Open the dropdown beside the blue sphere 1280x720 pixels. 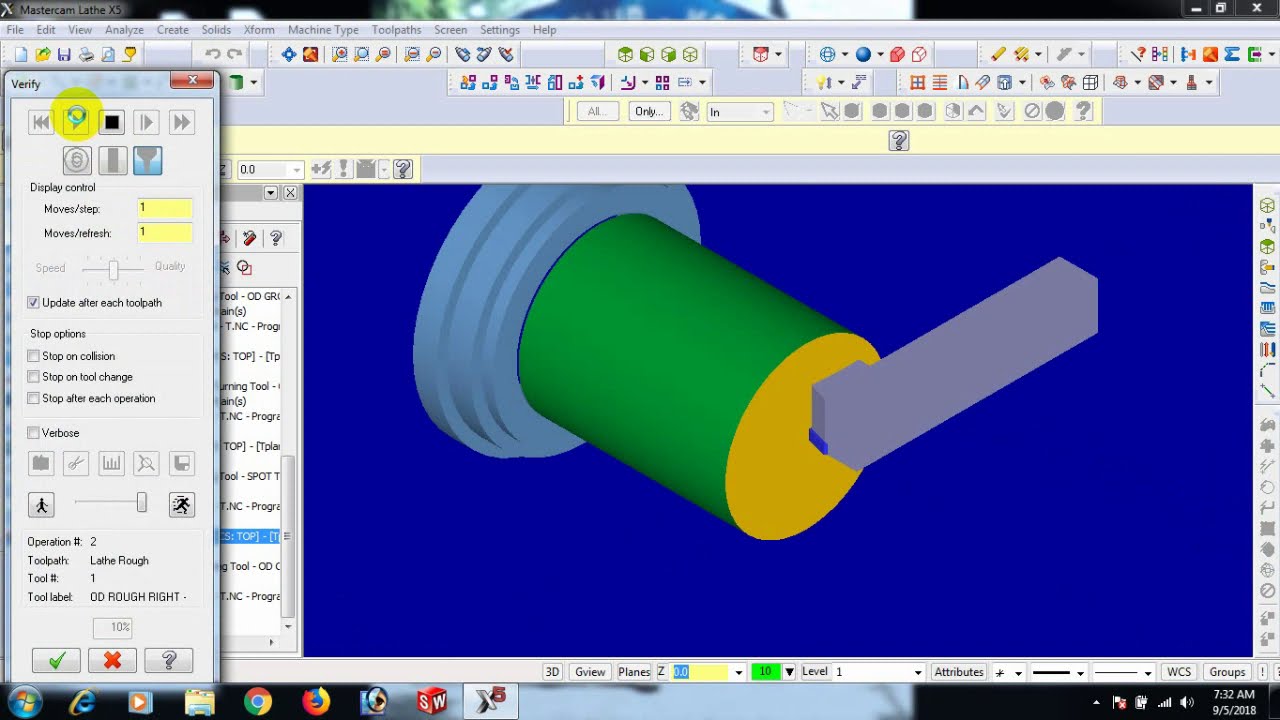click(x=880, y=54)
